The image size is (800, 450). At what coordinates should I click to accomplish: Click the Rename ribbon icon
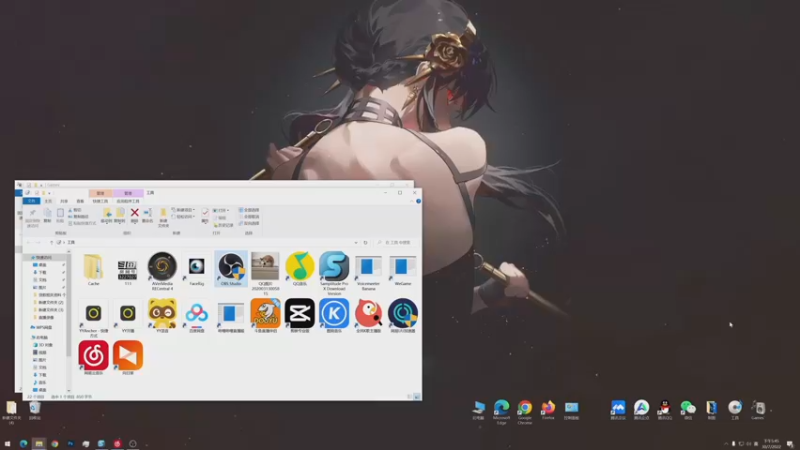[147, 215]
